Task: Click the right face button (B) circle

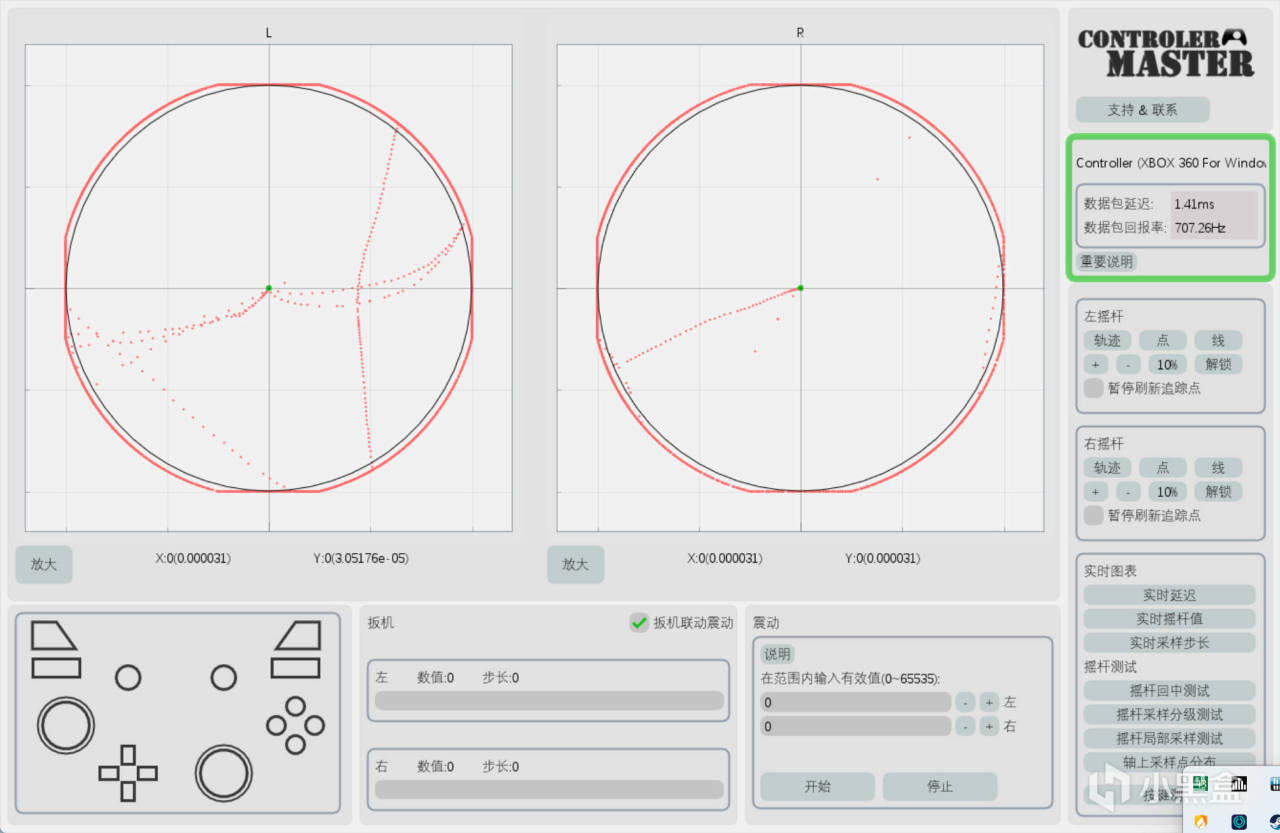Action: (314, 725)
